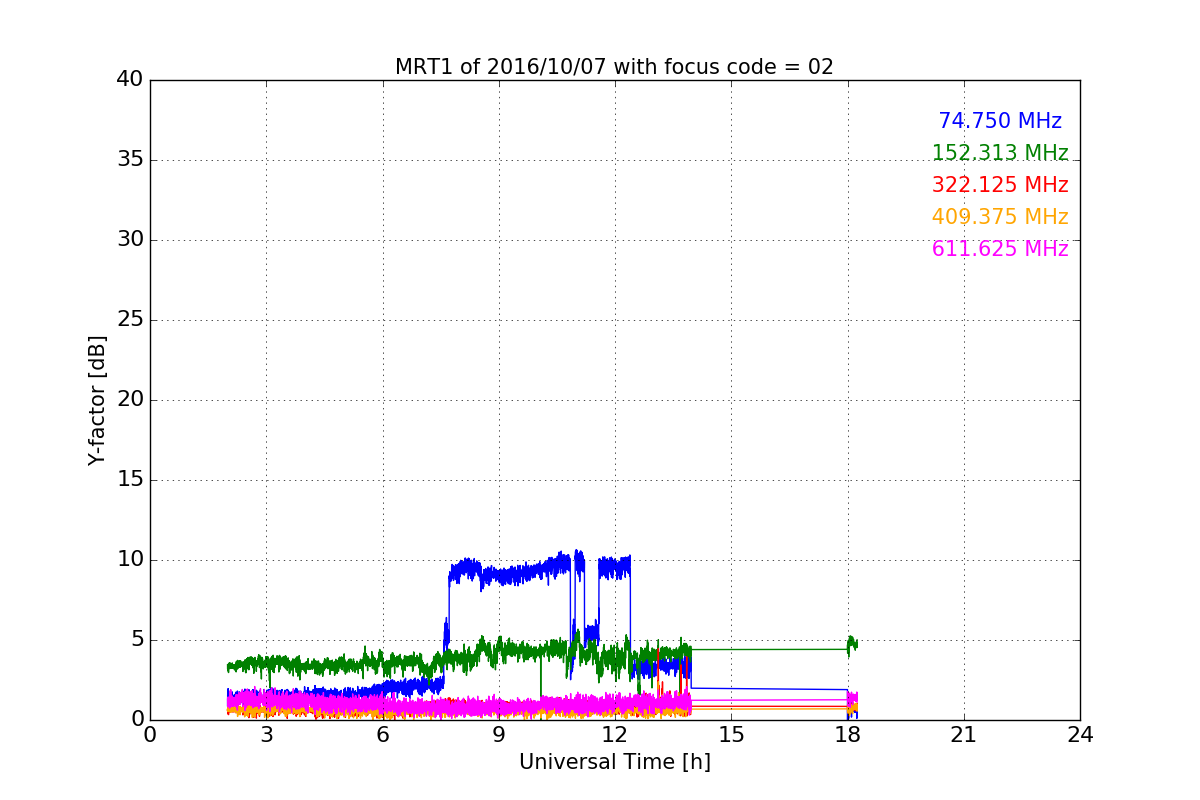Click the x-axis tick label 6
Image resolution: width=1200 pixels, height=800 pixels.
tap(383, 735)
